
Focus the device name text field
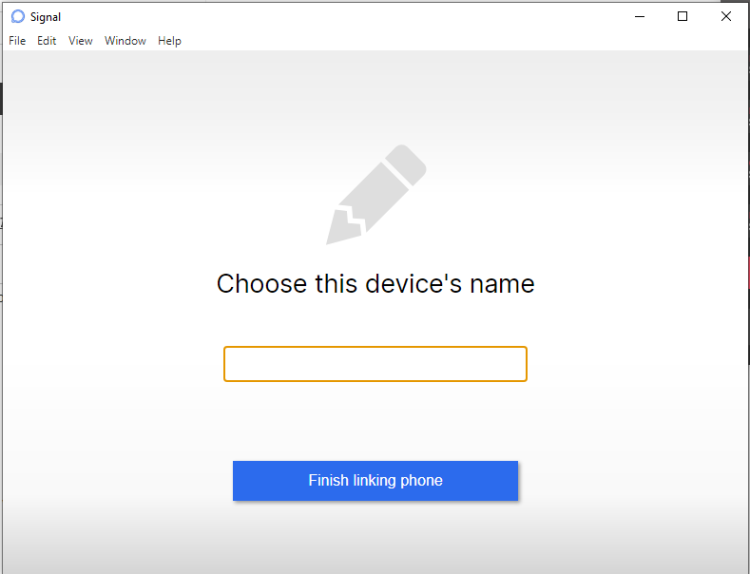375,364
